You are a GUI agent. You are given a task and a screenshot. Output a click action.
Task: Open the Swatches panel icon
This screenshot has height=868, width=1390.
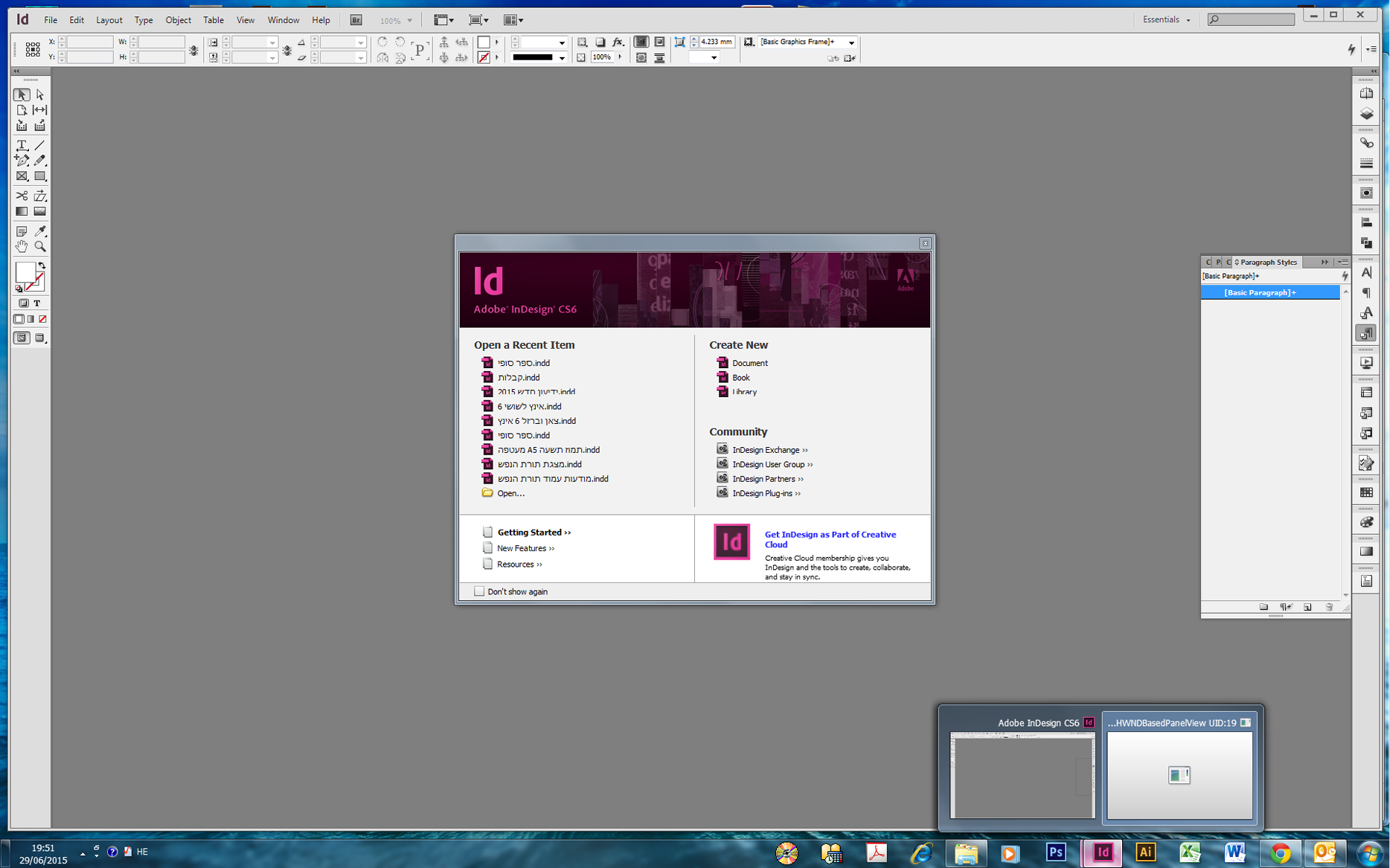1366,492
